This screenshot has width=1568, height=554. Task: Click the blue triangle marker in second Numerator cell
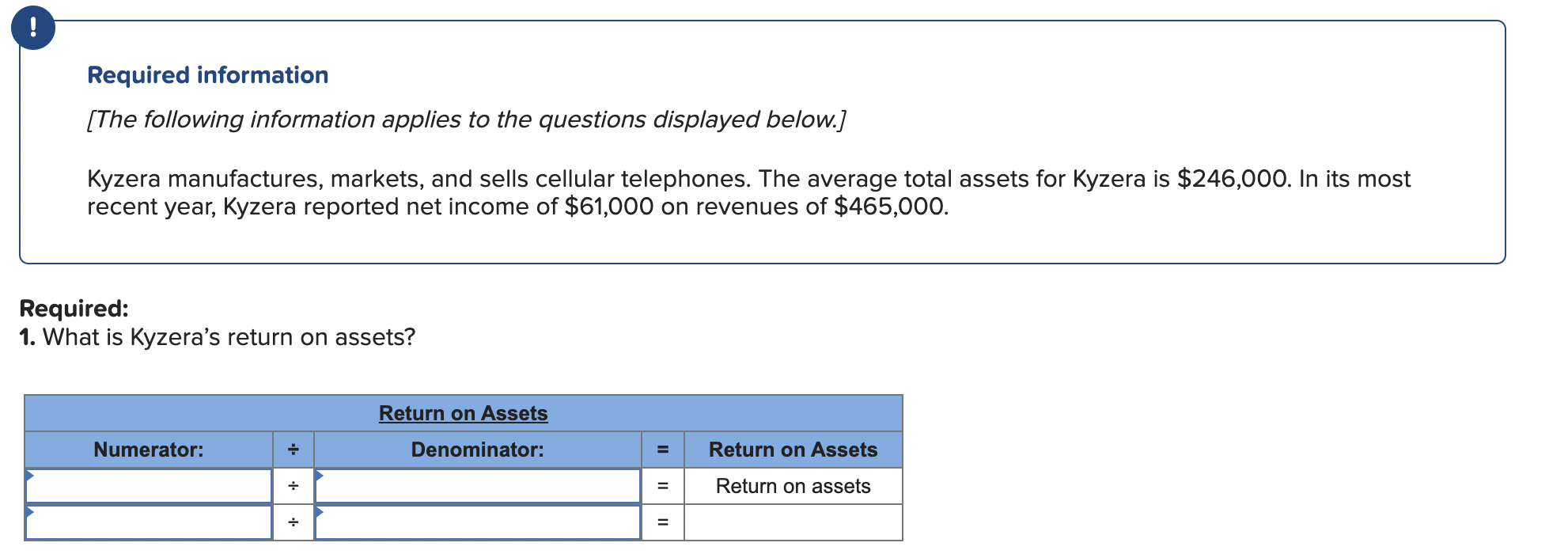point(32,513)
